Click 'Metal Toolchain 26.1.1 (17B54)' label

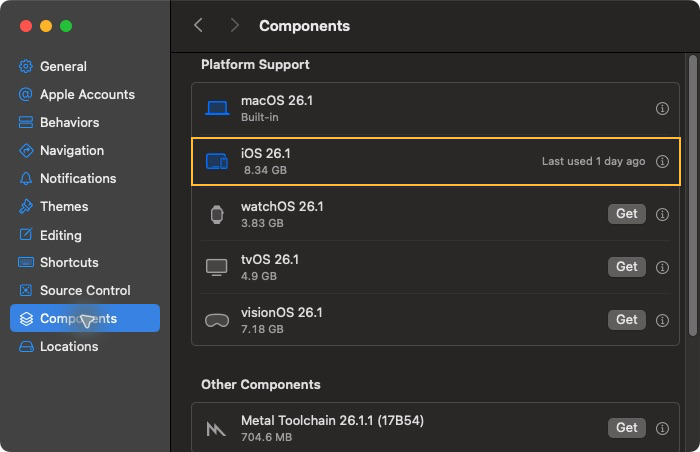(x=332, y=420)
